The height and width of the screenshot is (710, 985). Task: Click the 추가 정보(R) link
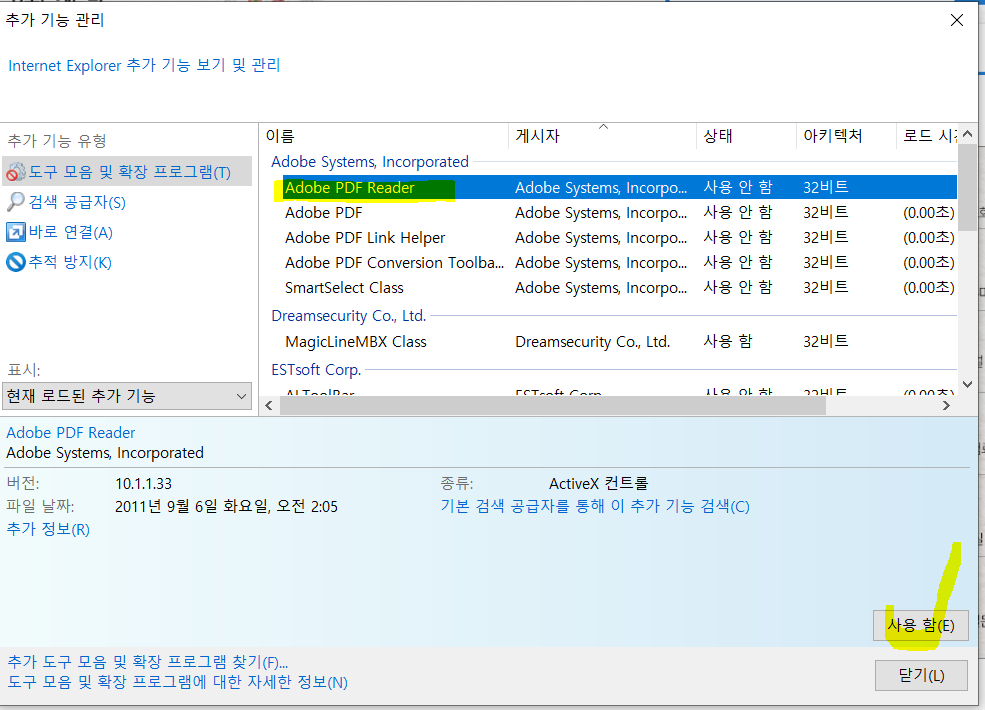(48, 529)
